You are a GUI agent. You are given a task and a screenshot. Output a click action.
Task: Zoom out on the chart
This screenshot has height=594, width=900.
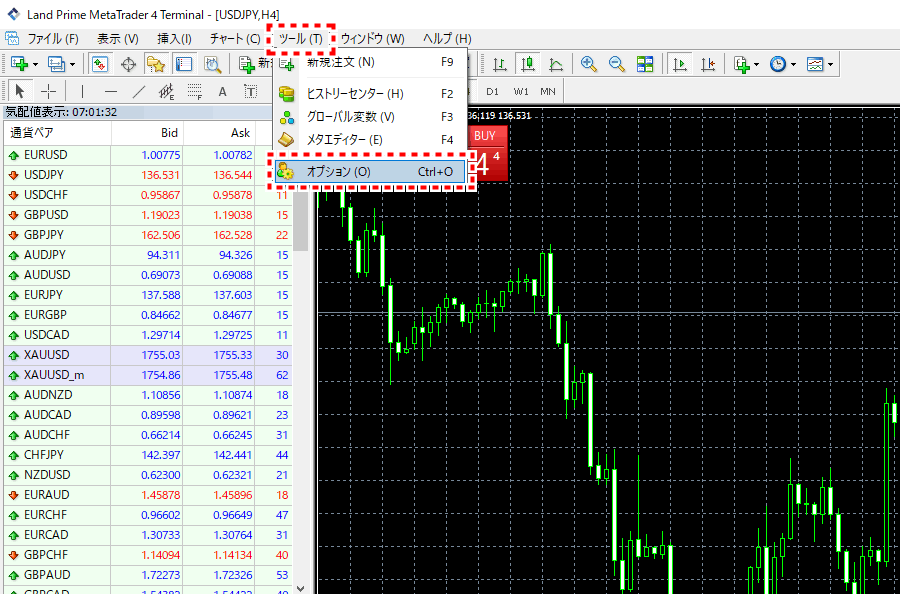pos(617,64)
